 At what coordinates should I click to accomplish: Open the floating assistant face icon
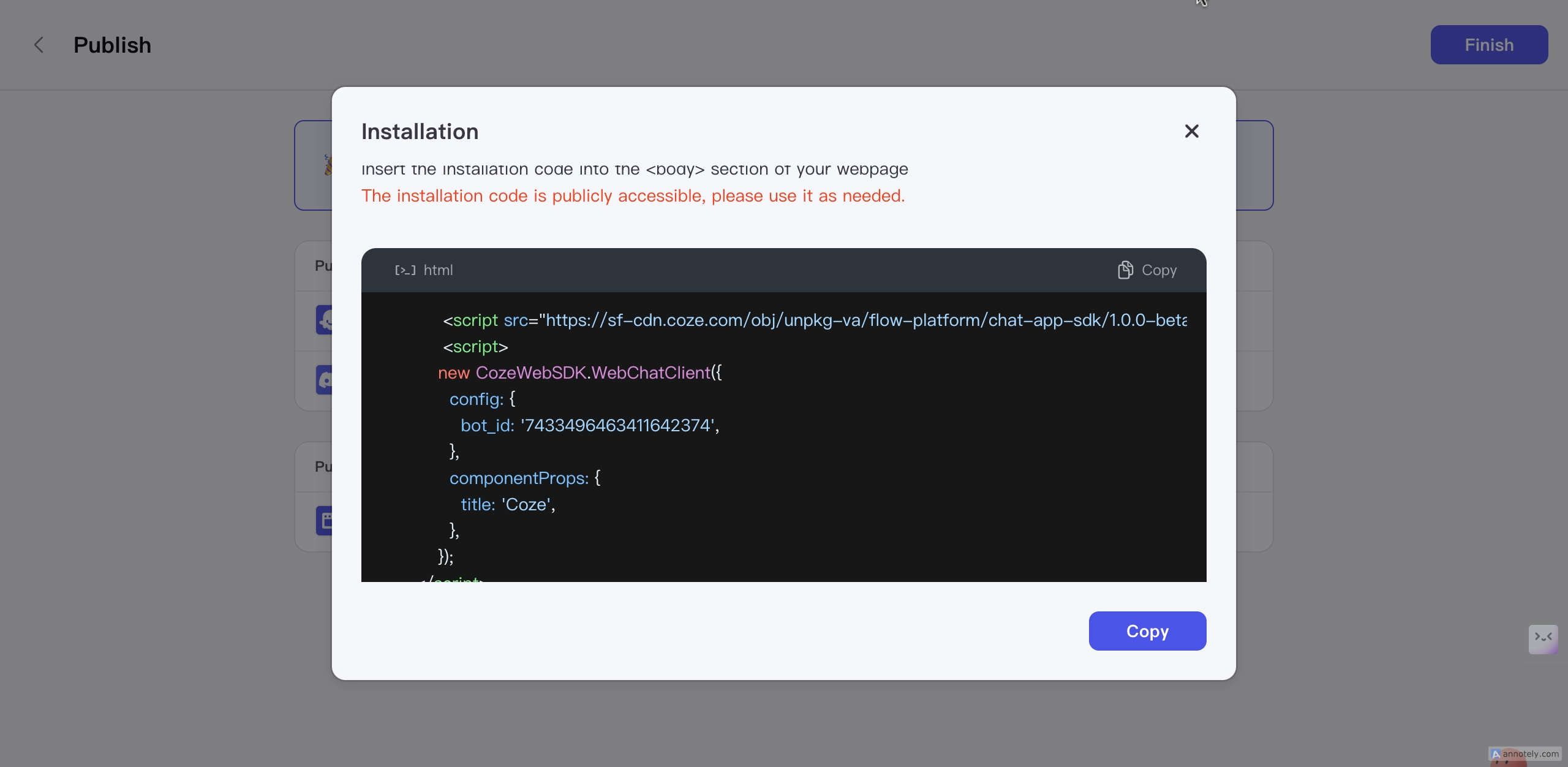(x=1543, y=638)
